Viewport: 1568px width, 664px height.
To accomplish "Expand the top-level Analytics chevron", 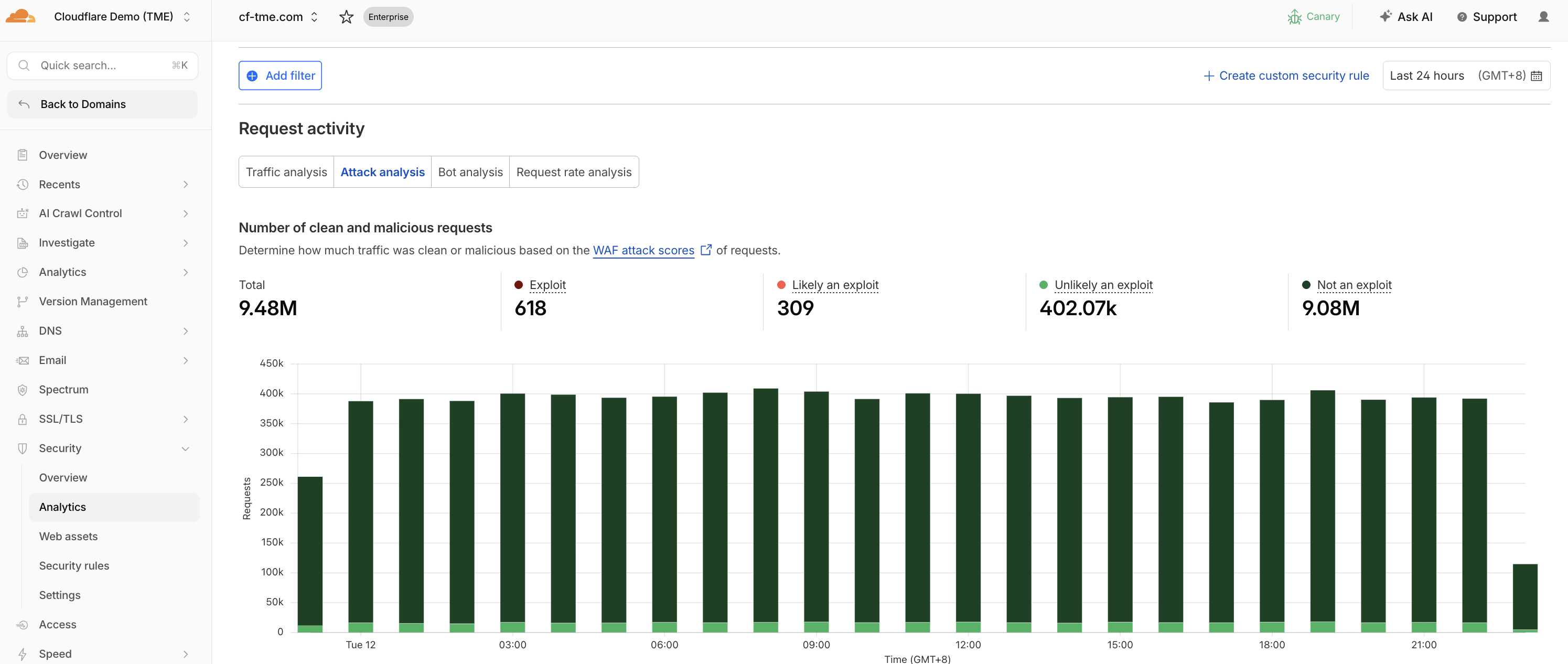I will click(x=186, y=272).
